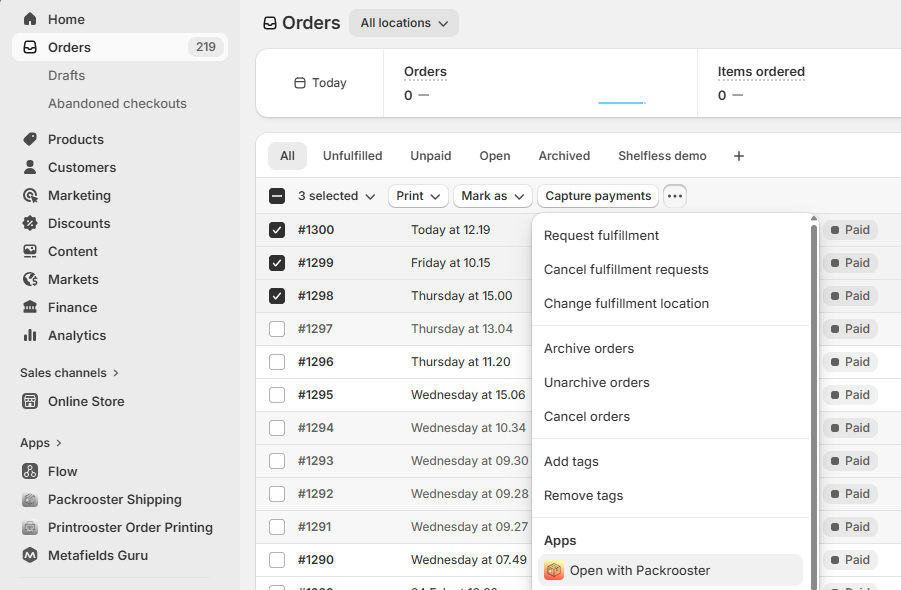Open the Print dropdown menu
The image size is (901, 590).
click(x=418, y=196)
